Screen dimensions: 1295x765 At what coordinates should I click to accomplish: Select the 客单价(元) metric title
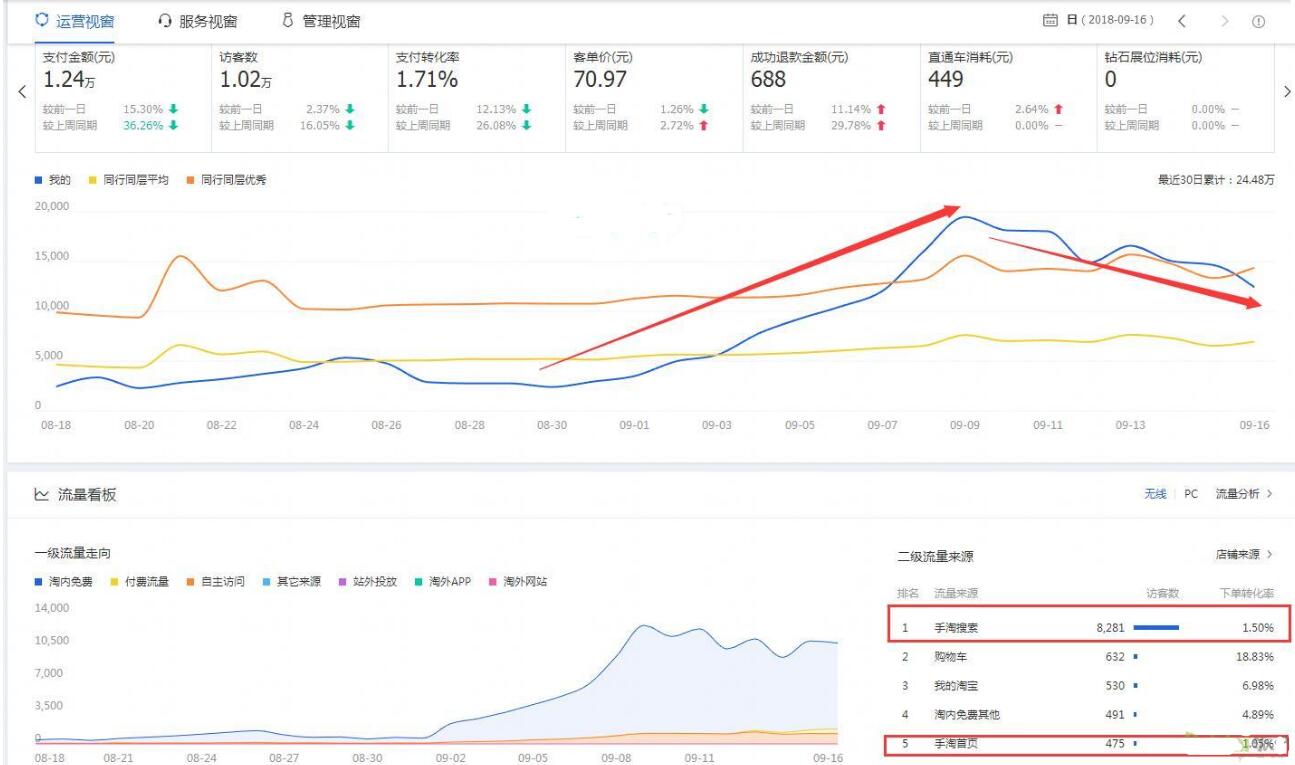(x=603, y=58)
